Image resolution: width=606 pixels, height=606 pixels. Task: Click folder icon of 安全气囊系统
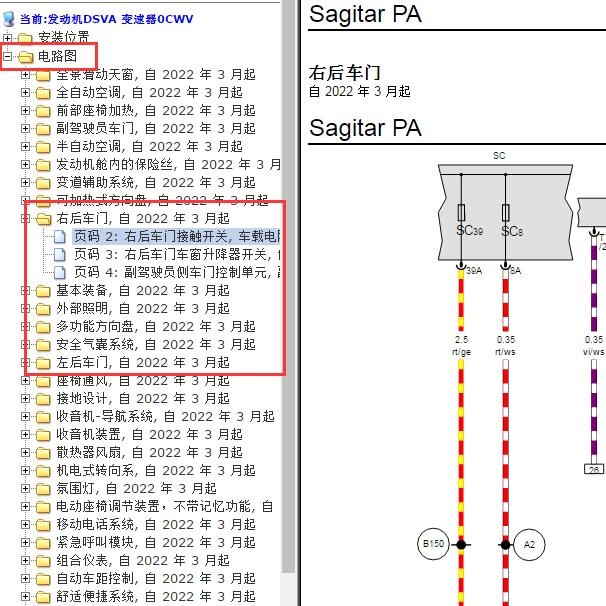click(43, 345)
